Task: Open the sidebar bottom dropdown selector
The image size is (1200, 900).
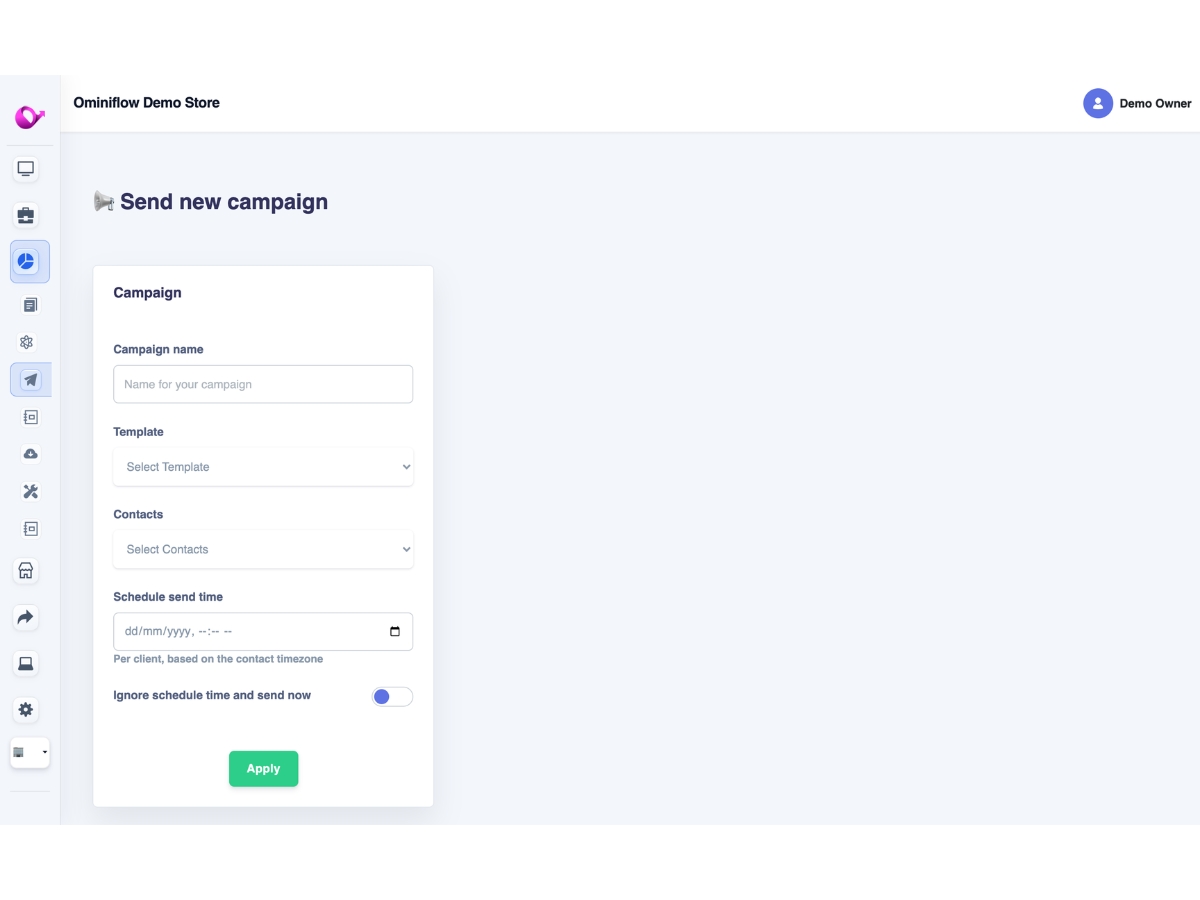Action: click(x=30, y=752)
